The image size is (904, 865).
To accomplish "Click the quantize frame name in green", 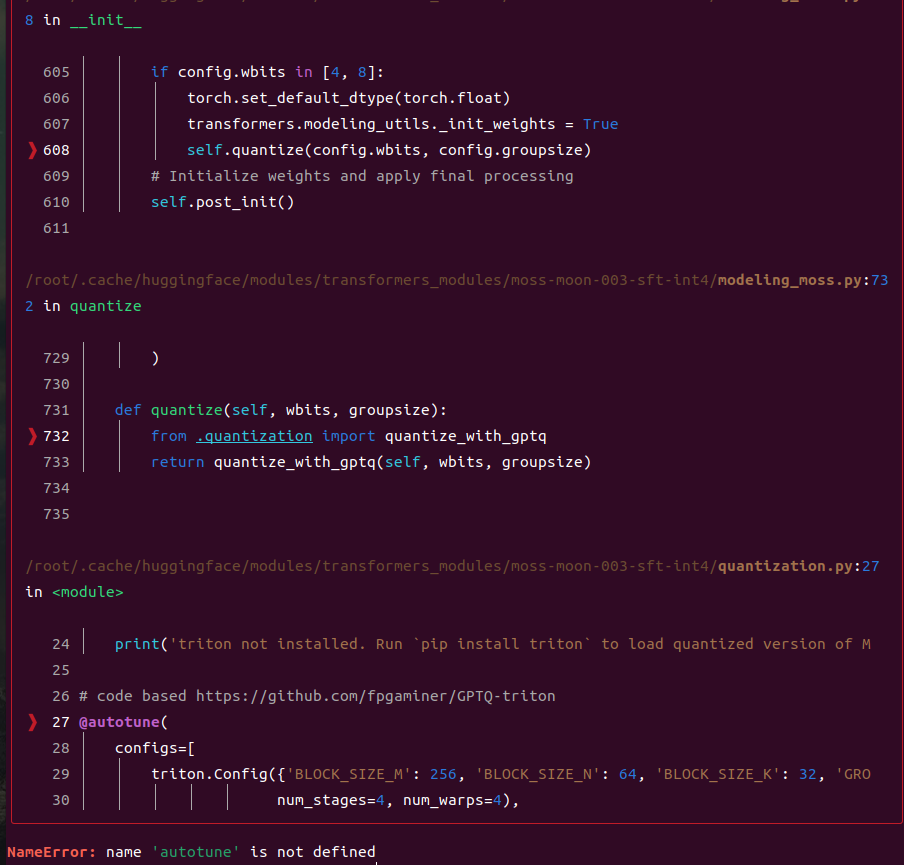I will click(105, 306).
